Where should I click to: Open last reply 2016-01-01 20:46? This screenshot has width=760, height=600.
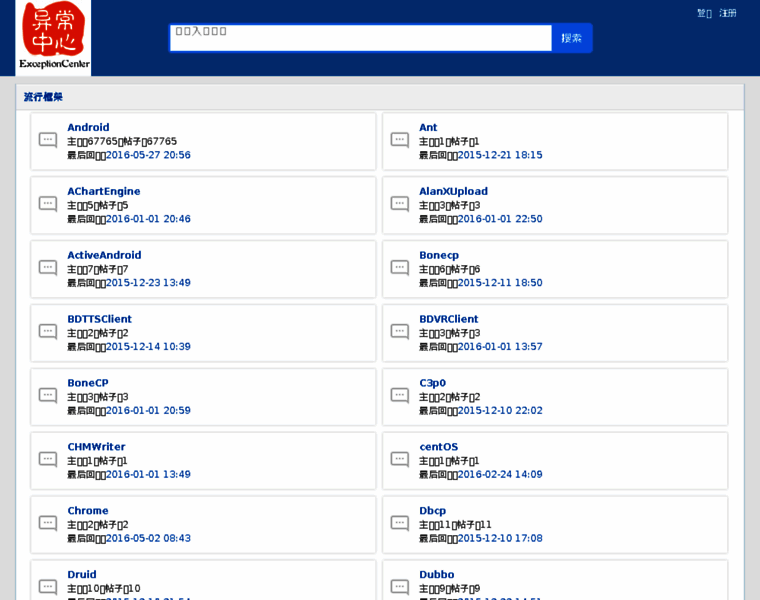pyautogui.click(x=148, y=219)
